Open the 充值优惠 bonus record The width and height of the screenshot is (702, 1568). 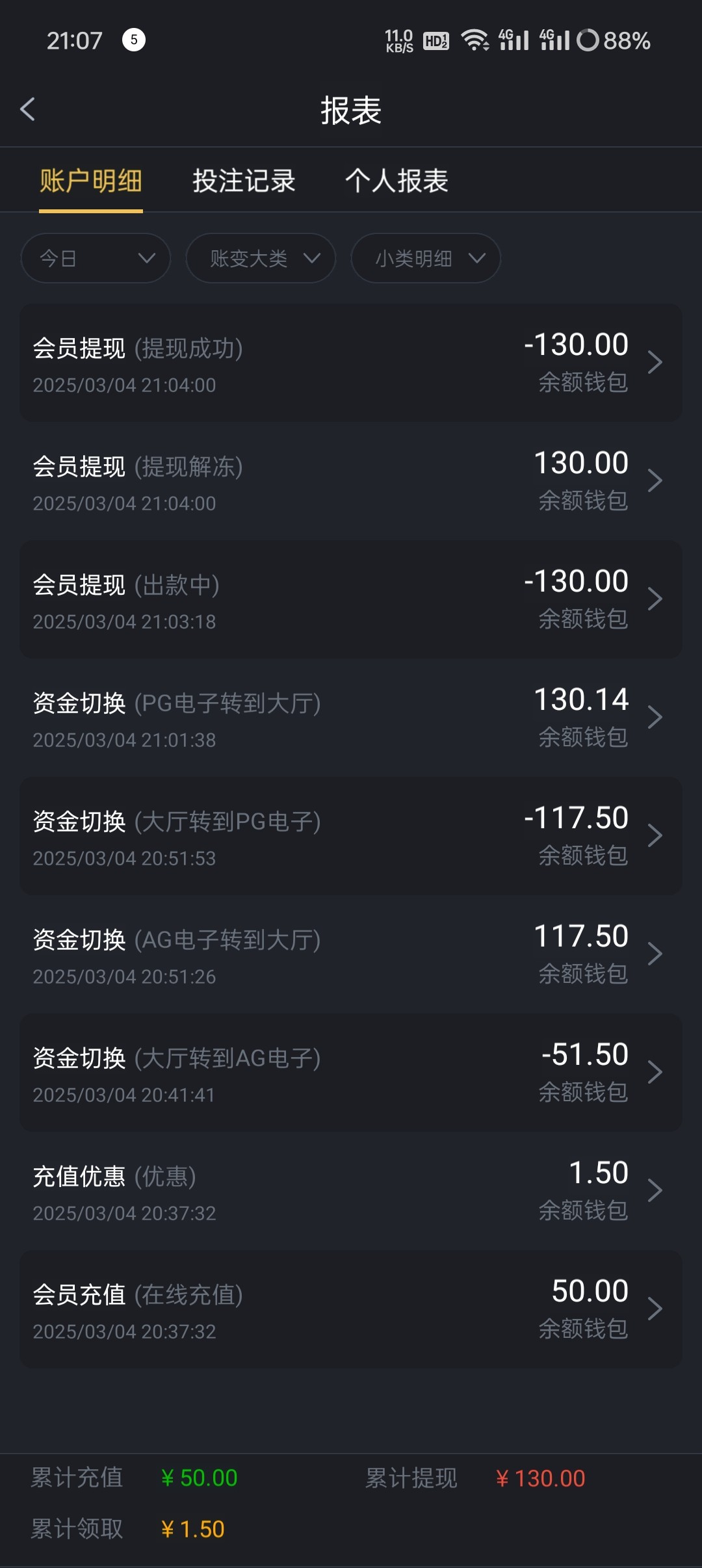click(x=351, y=1191)
